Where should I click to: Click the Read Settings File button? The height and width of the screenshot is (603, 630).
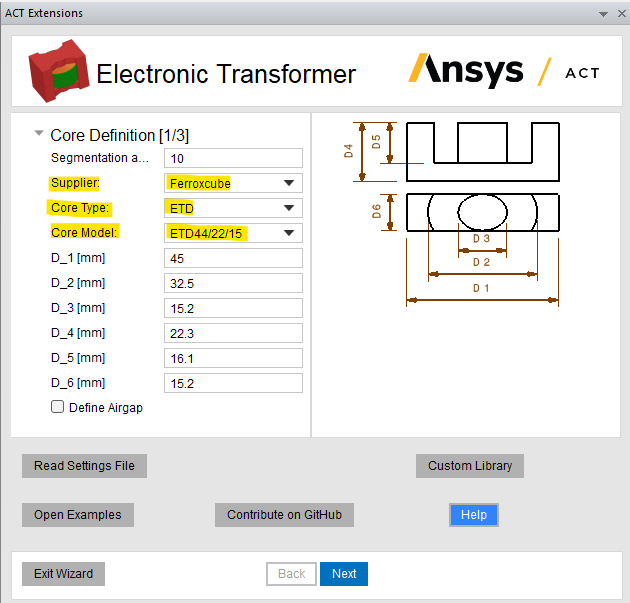tap(84, 466)
